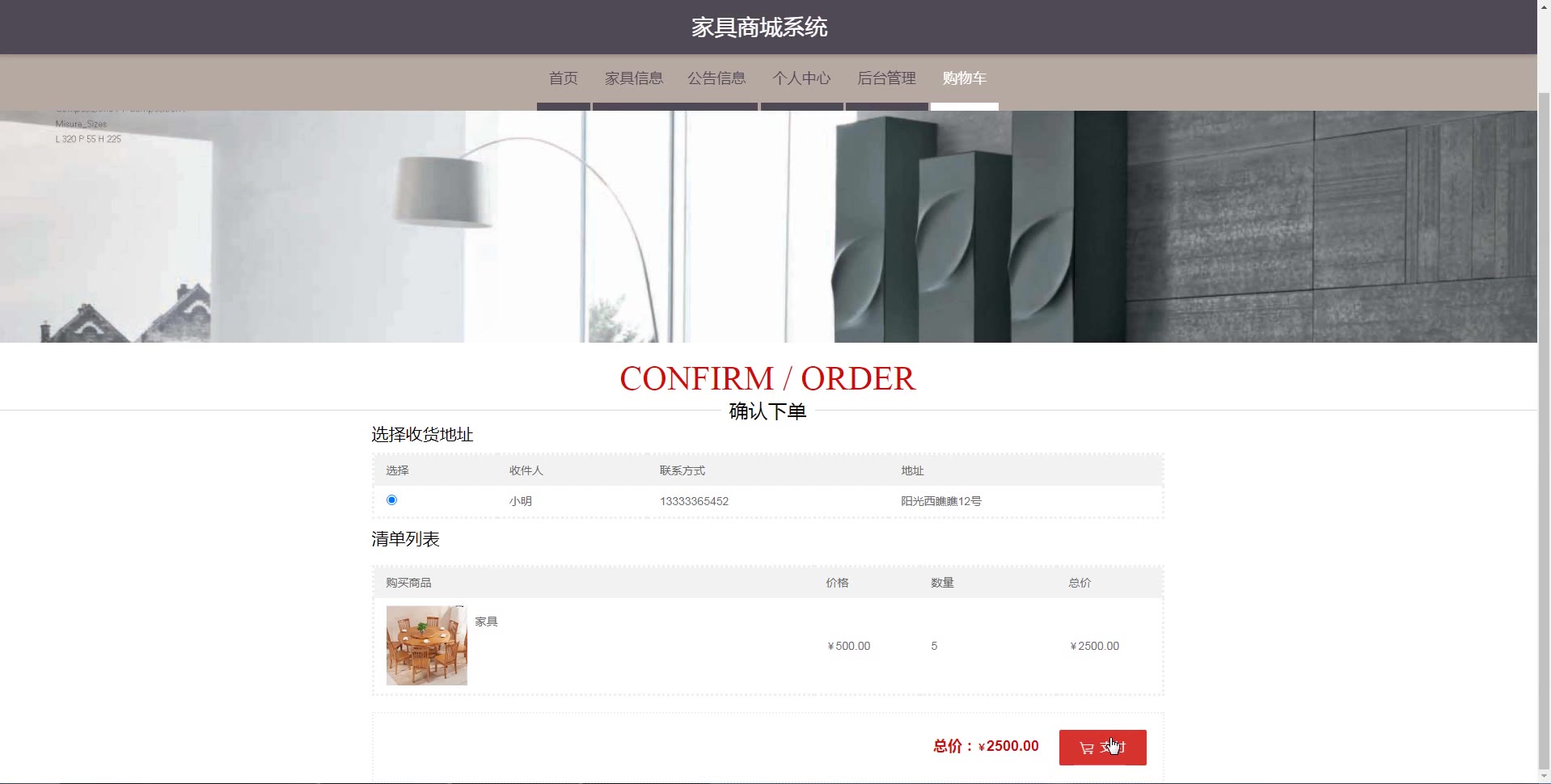This screenshot has height=784, width=1551.
Task: Open 后台管理 admin page
Action: click(886, 78)
